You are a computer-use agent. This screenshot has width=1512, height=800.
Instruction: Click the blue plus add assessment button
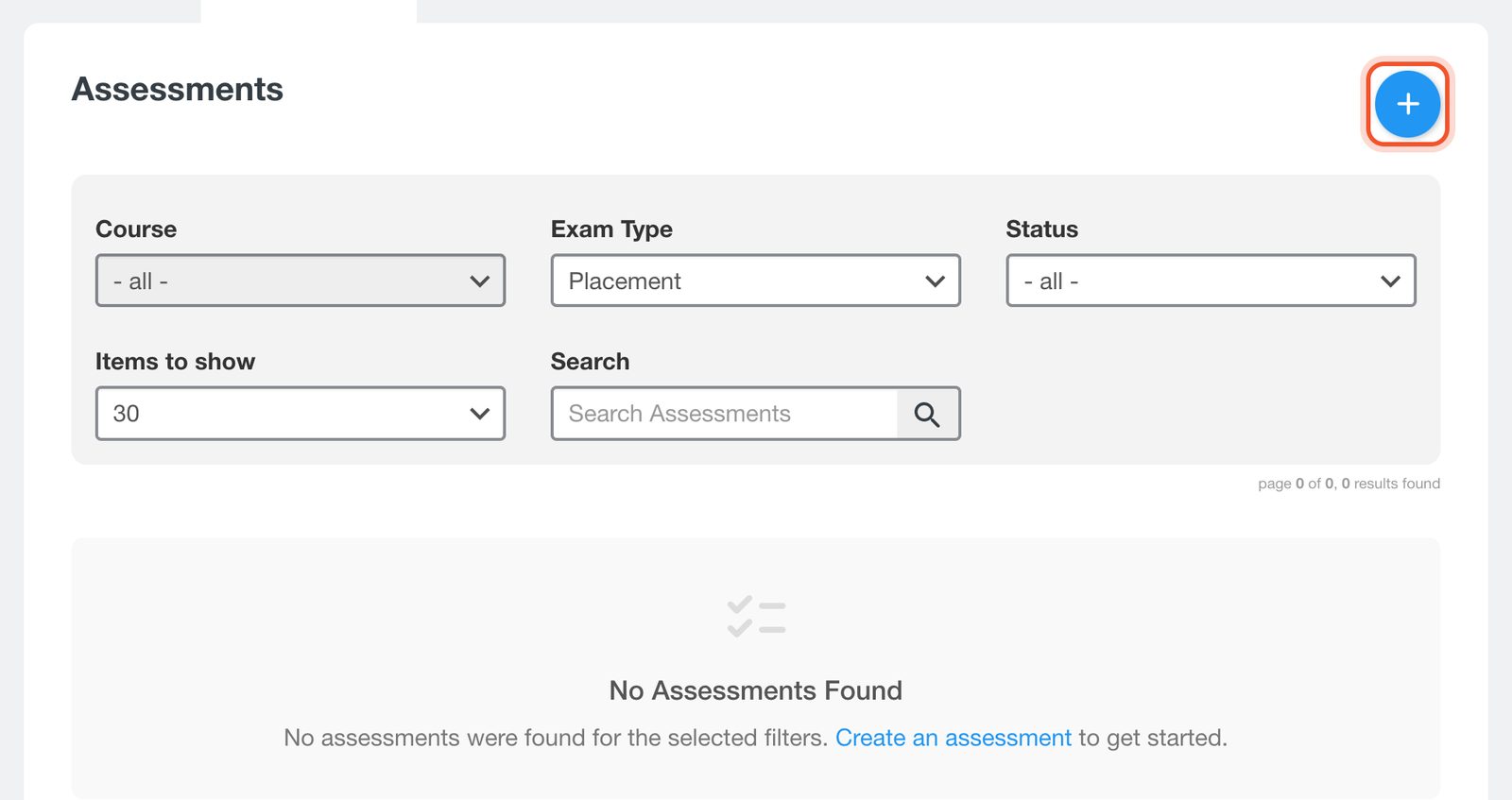click(x=1407, y=104)
